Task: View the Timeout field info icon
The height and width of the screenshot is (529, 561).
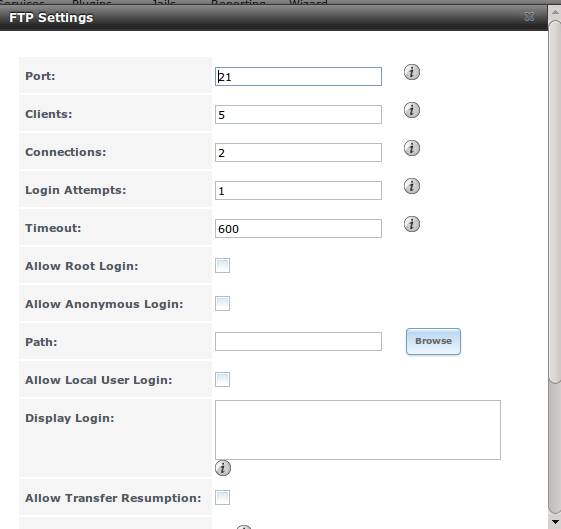Action: (412, 224)
